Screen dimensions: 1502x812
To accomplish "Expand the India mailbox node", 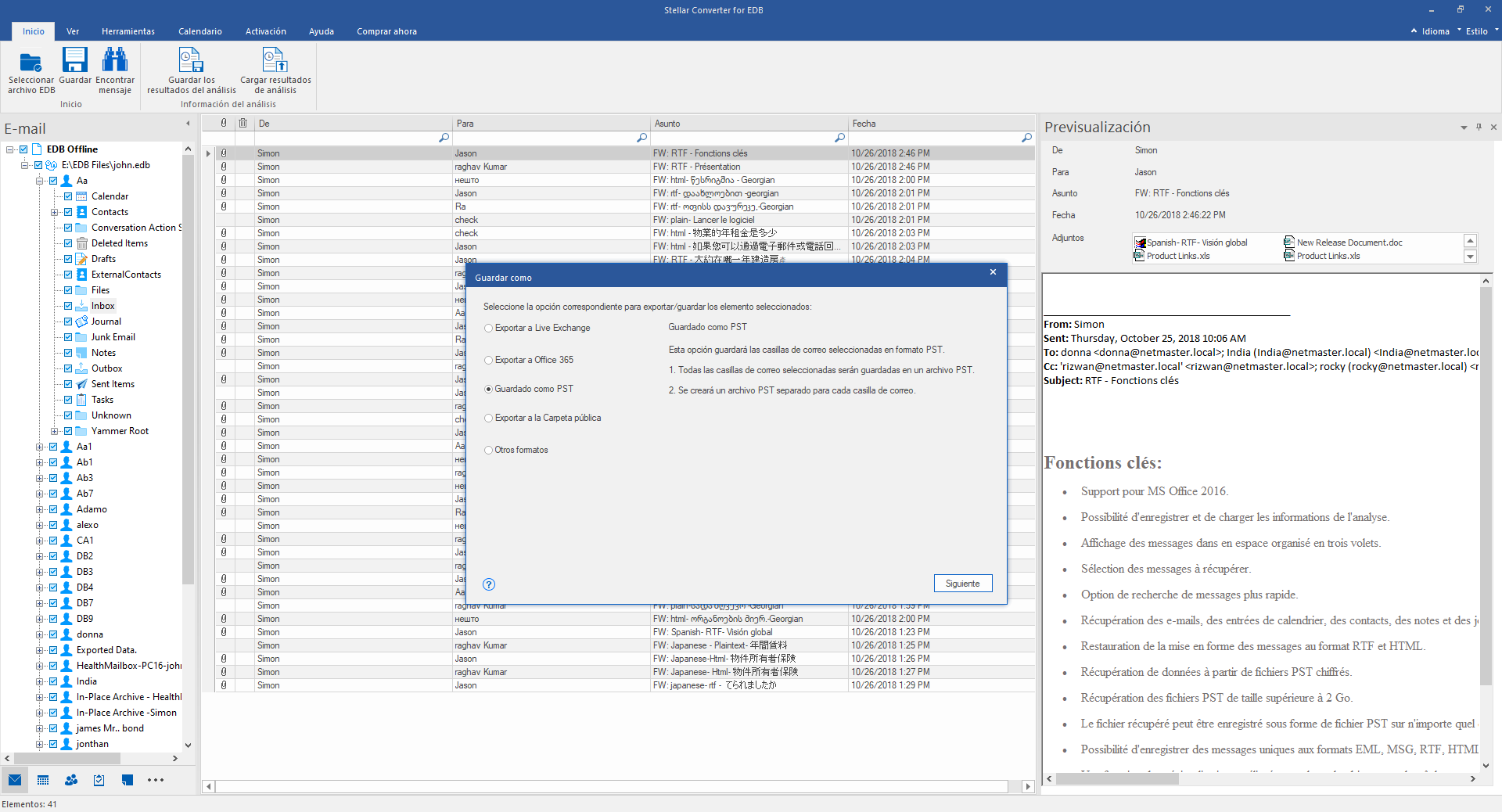I will click(x=39, y=681).
